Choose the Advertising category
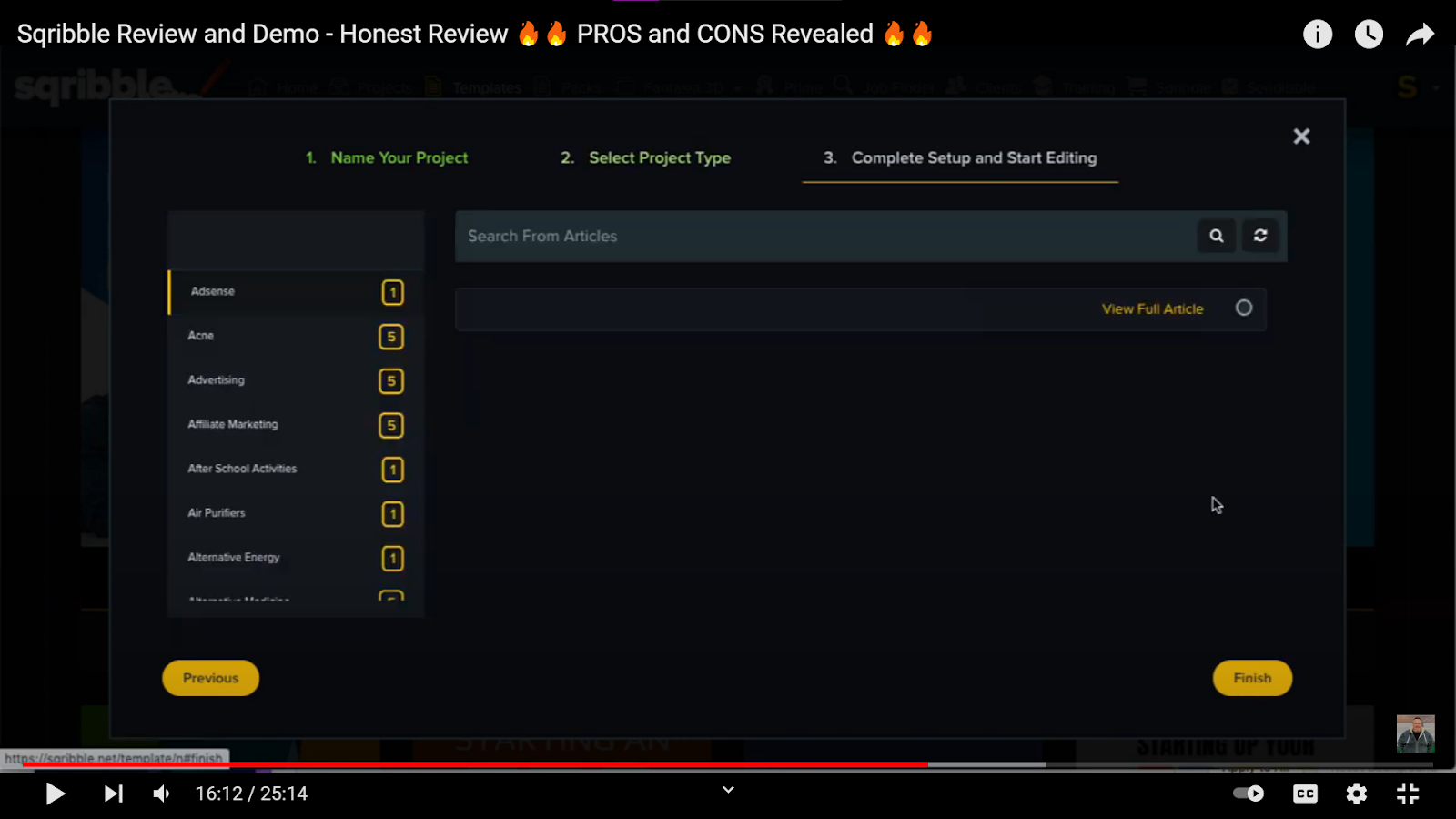Viewport: 1456px width, 819px height. pos(296,380)
